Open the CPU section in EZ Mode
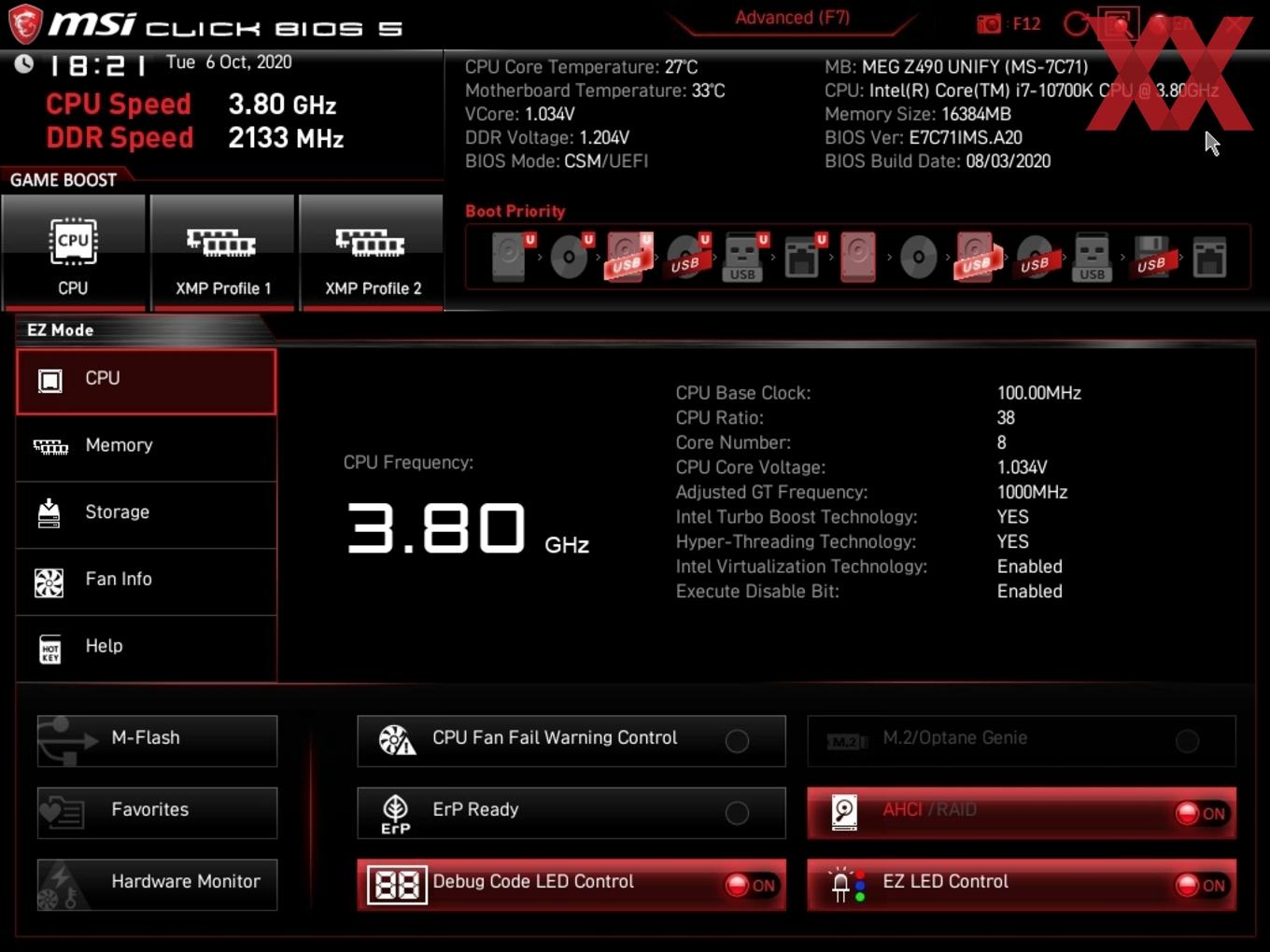The image size is (1270, 952). tap(147, 381)
